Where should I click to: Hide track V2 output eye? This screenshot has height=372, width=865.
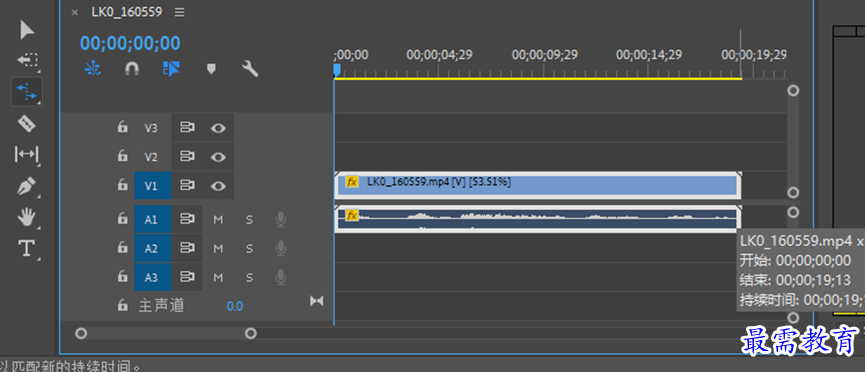pyautogui.click(x=218, y=157)
